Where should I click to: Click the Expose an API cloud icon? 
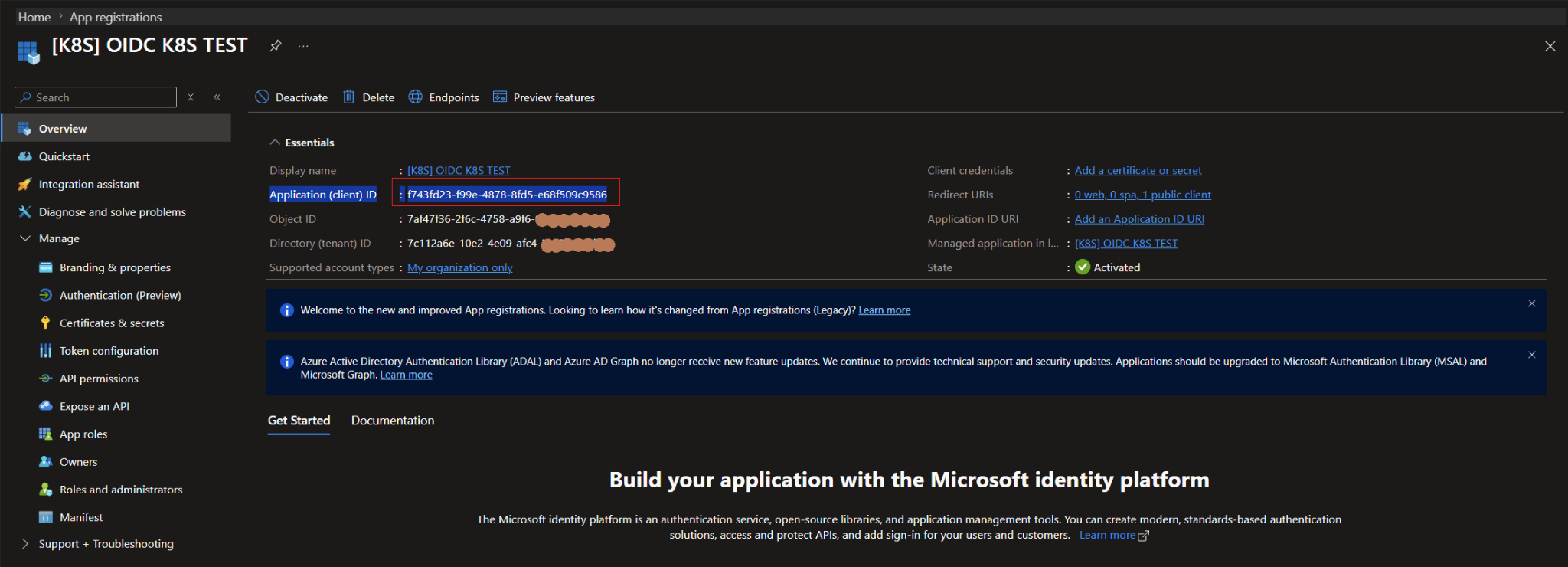tap(46, 406)
